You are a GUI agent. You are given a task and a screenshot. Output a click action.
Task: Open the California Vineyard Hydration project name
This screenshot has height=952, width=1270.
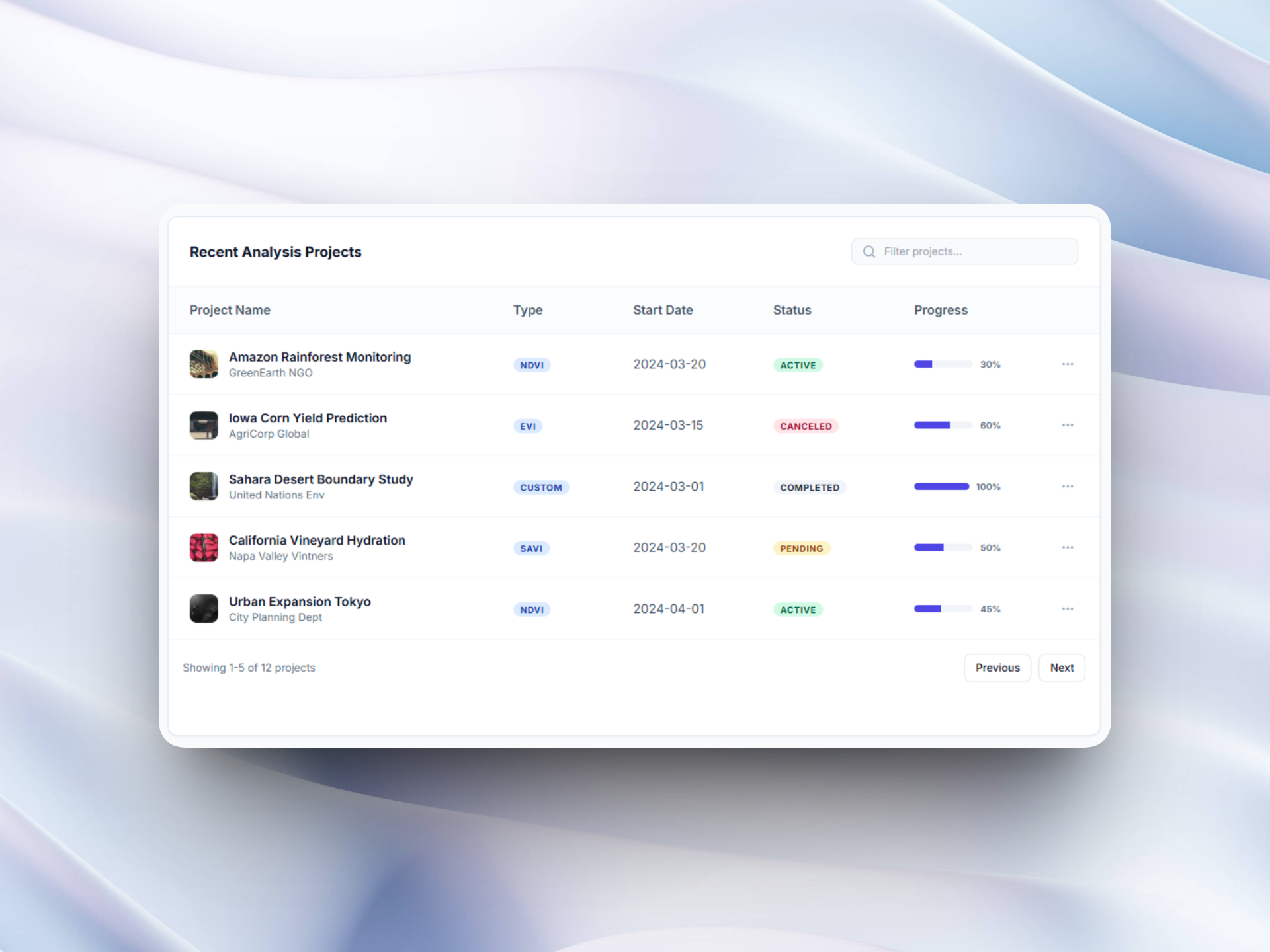pyautogui.click(x=317, y=540)
